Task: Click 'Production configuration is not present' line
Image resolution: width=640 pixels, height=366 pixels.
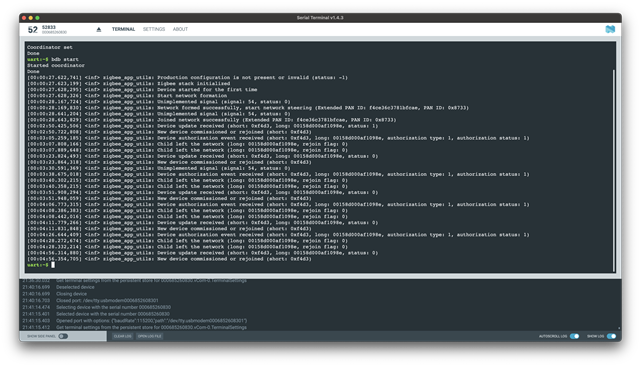Action: pos(187,78)
